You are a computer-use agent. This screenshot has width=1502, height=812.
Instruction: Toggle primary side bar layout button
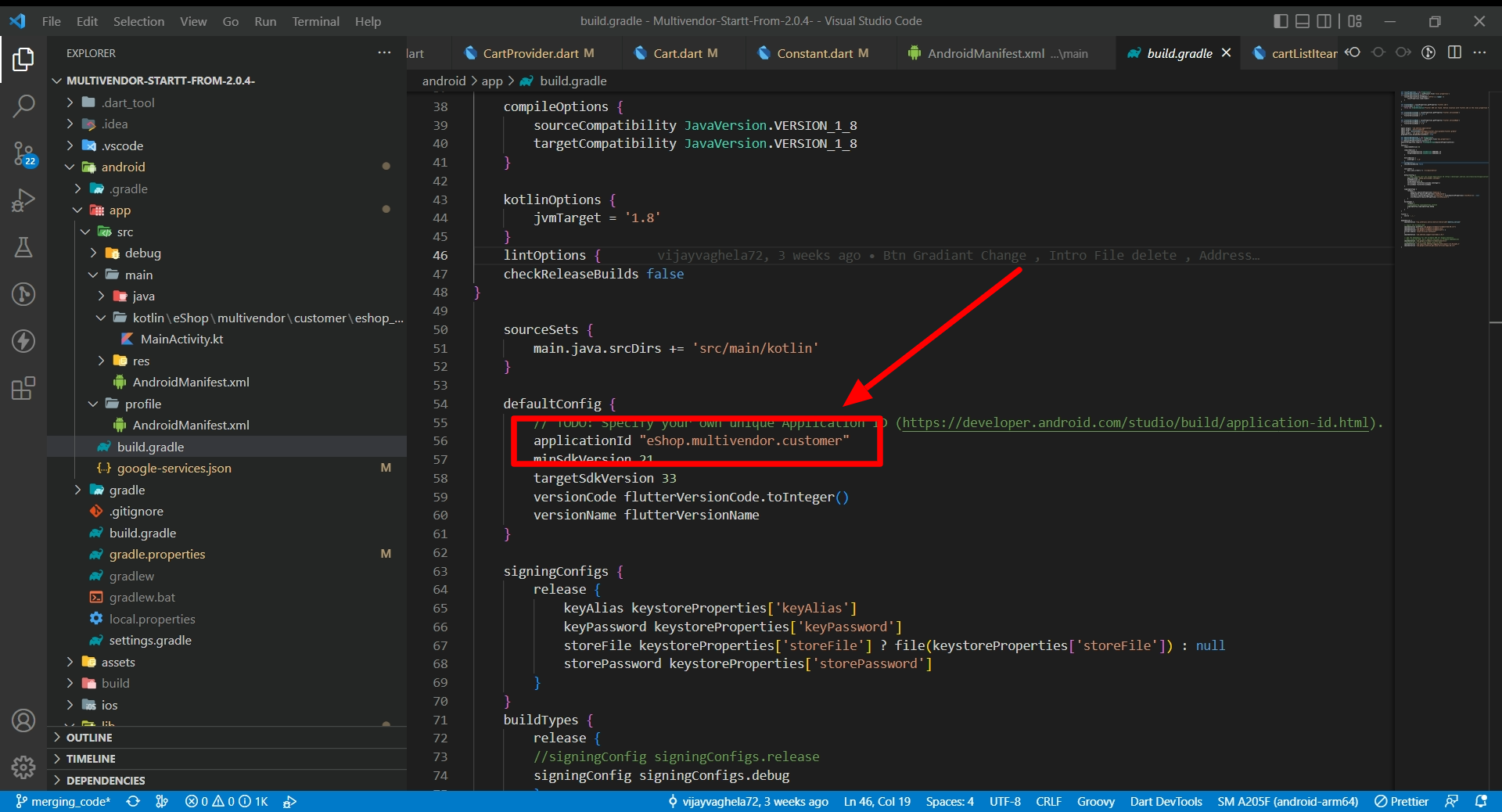point(1281,21)
